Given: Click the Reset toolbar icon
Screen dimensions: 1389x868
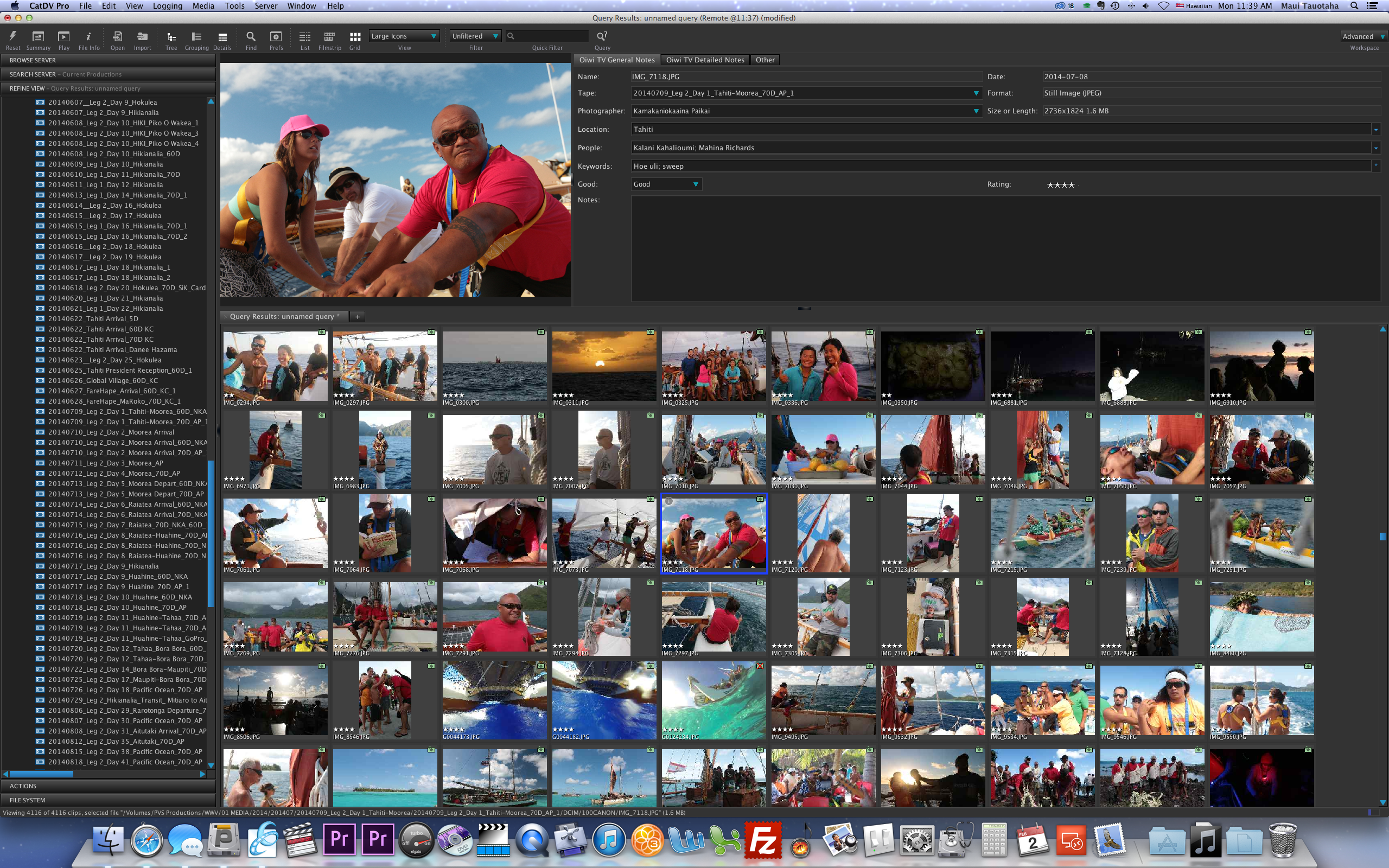Looking at the screenshot, I should (x=12, y=37).
